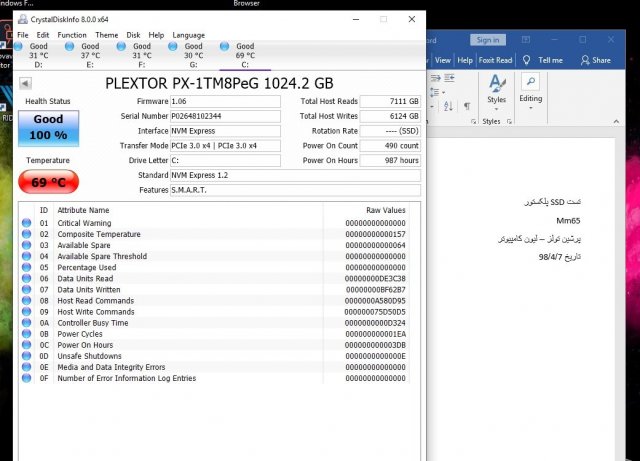
Task: Open the Function menu
Action: pos(71,35)
